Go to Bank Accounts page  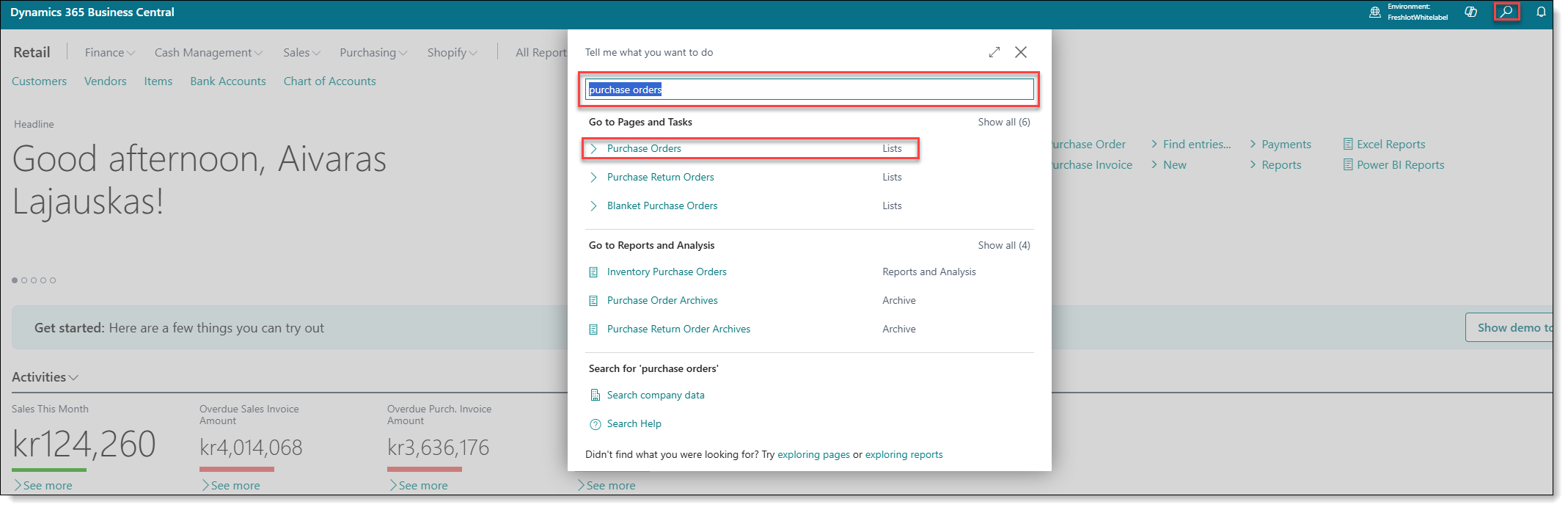click(x=228, y=81)
